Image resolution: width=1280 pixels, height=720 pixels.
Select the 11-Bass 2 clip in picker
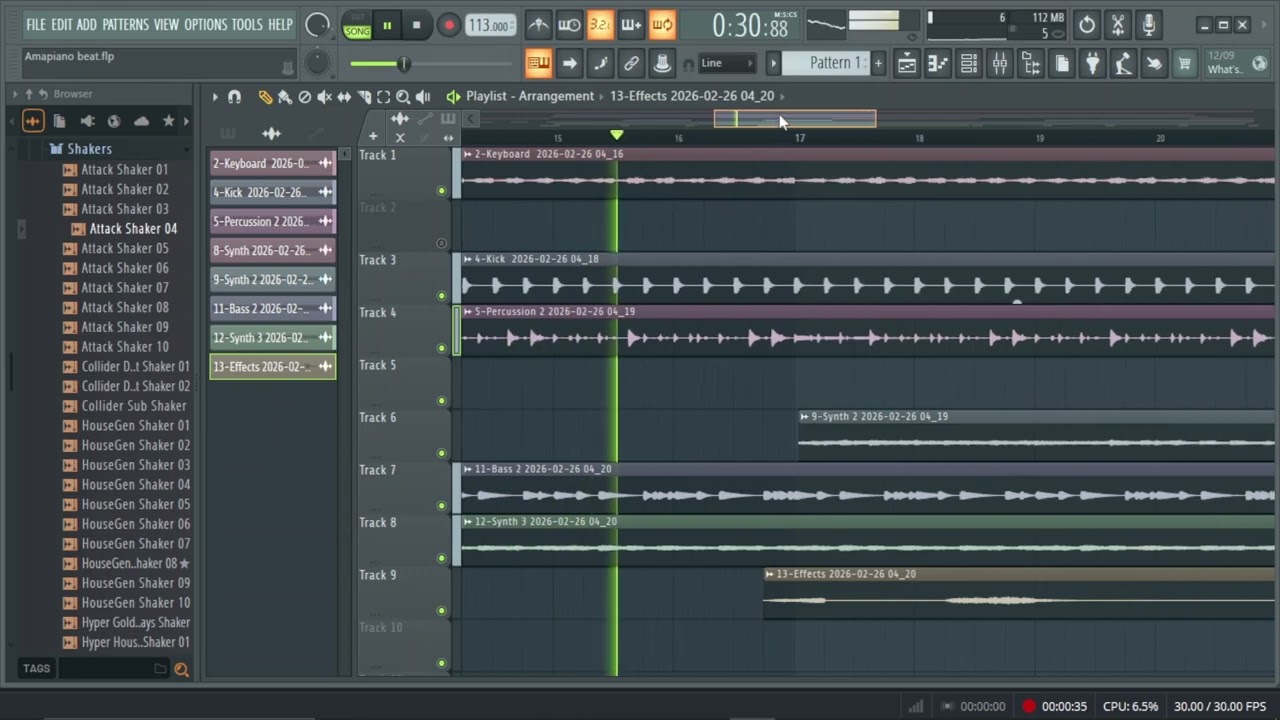tap(262, 309)
